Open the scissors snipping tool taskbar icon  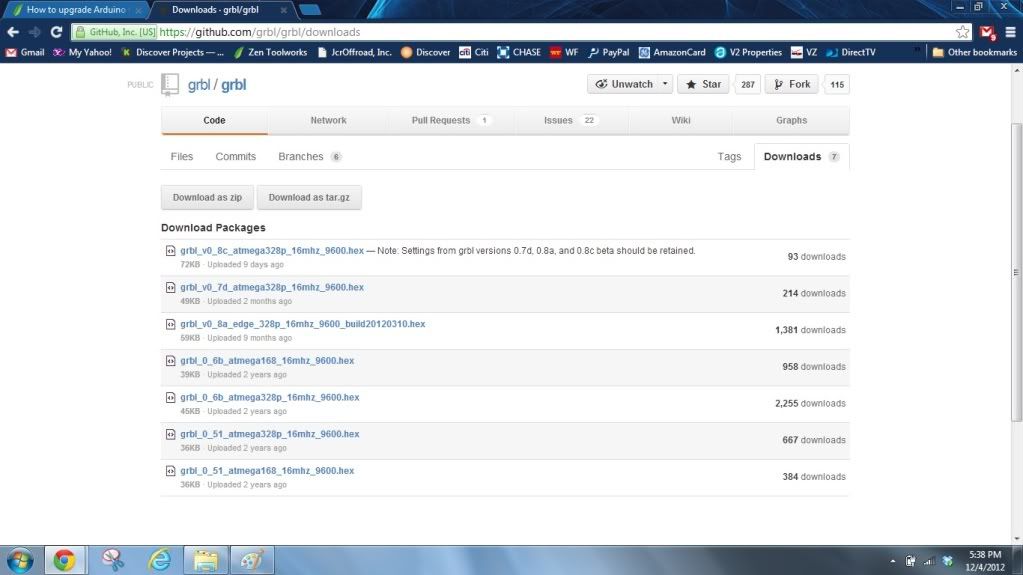tap(112, 561)
